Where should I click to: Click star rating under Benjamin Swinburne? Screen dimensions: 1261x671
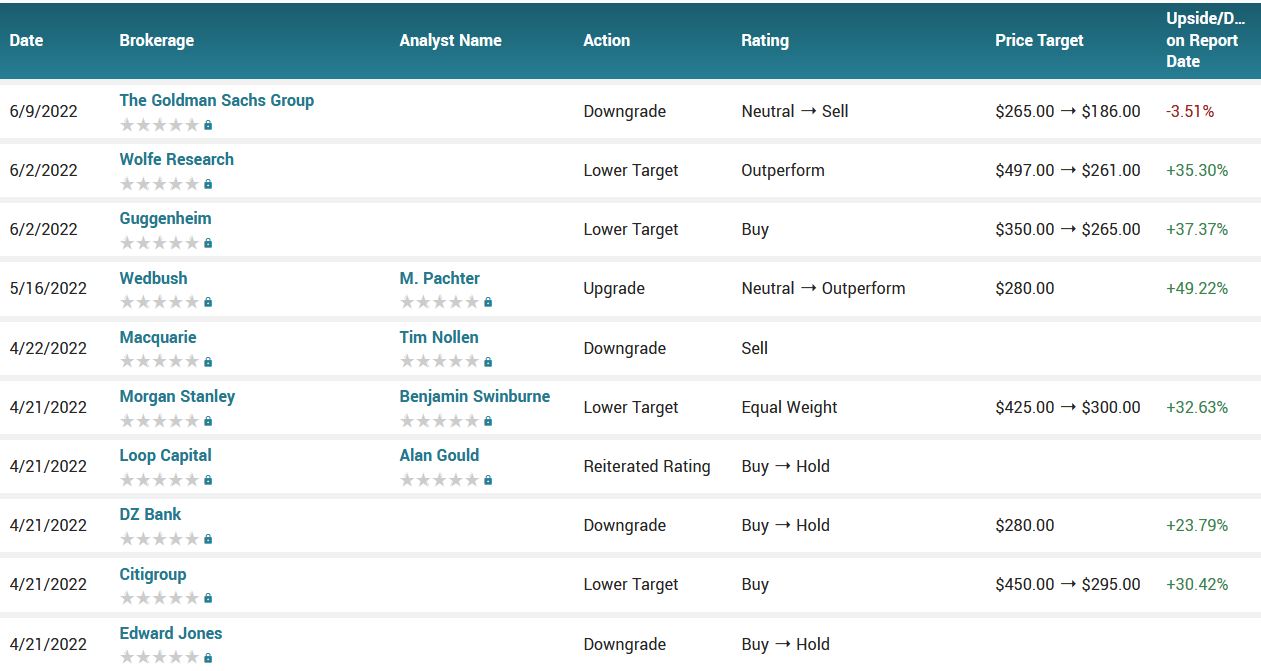pyautogui.click(x=439, y=421)
